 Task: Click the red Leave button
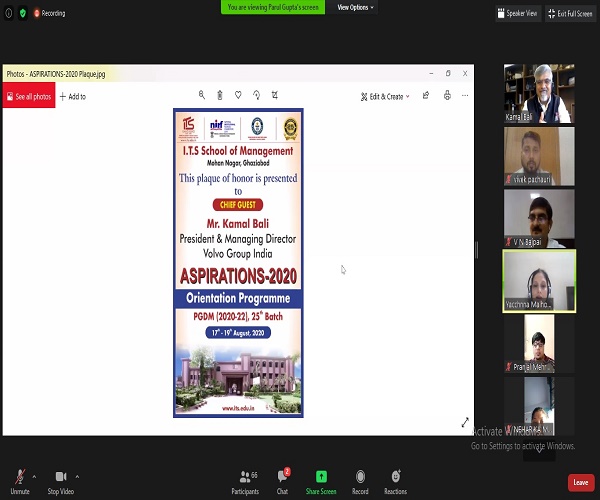pos(581,482)
